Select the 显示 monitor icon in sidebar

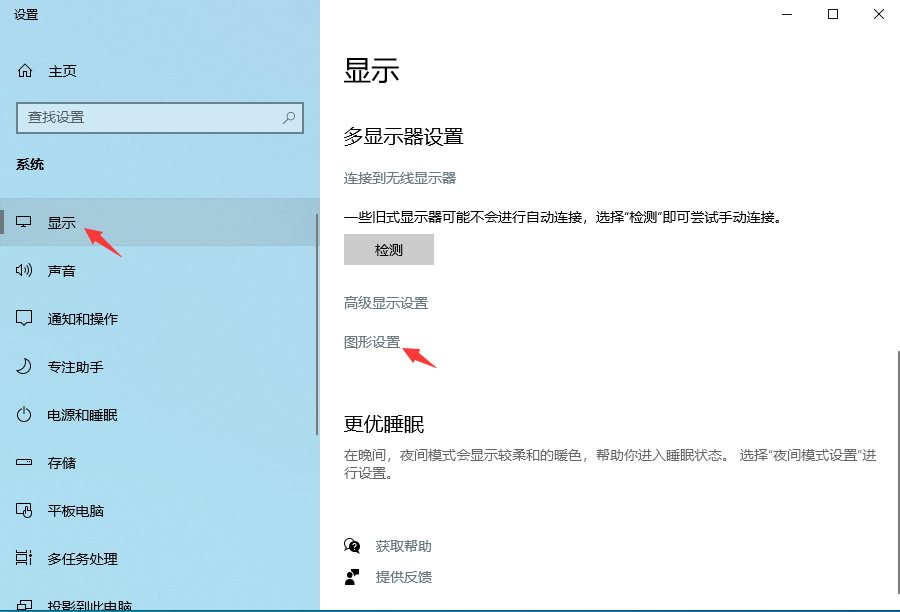click(x=24, y=222)
